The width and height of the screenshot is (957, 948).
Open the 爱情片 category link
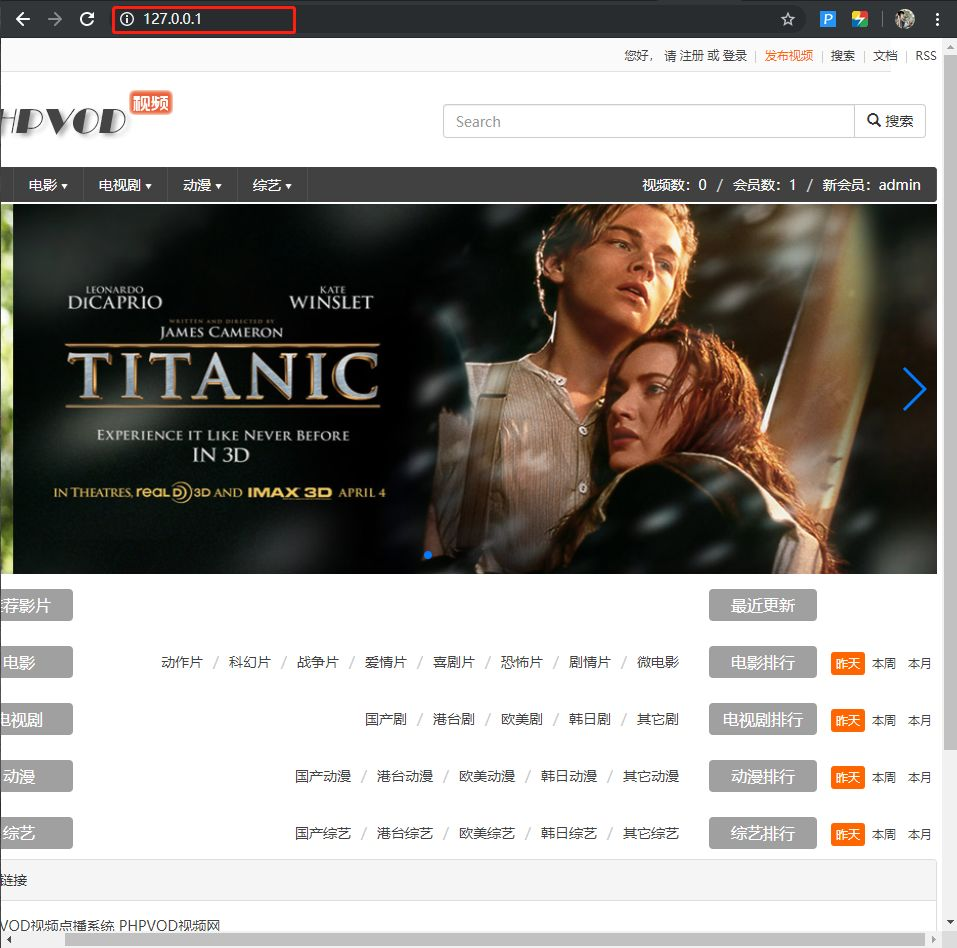(x=386, y=662)
